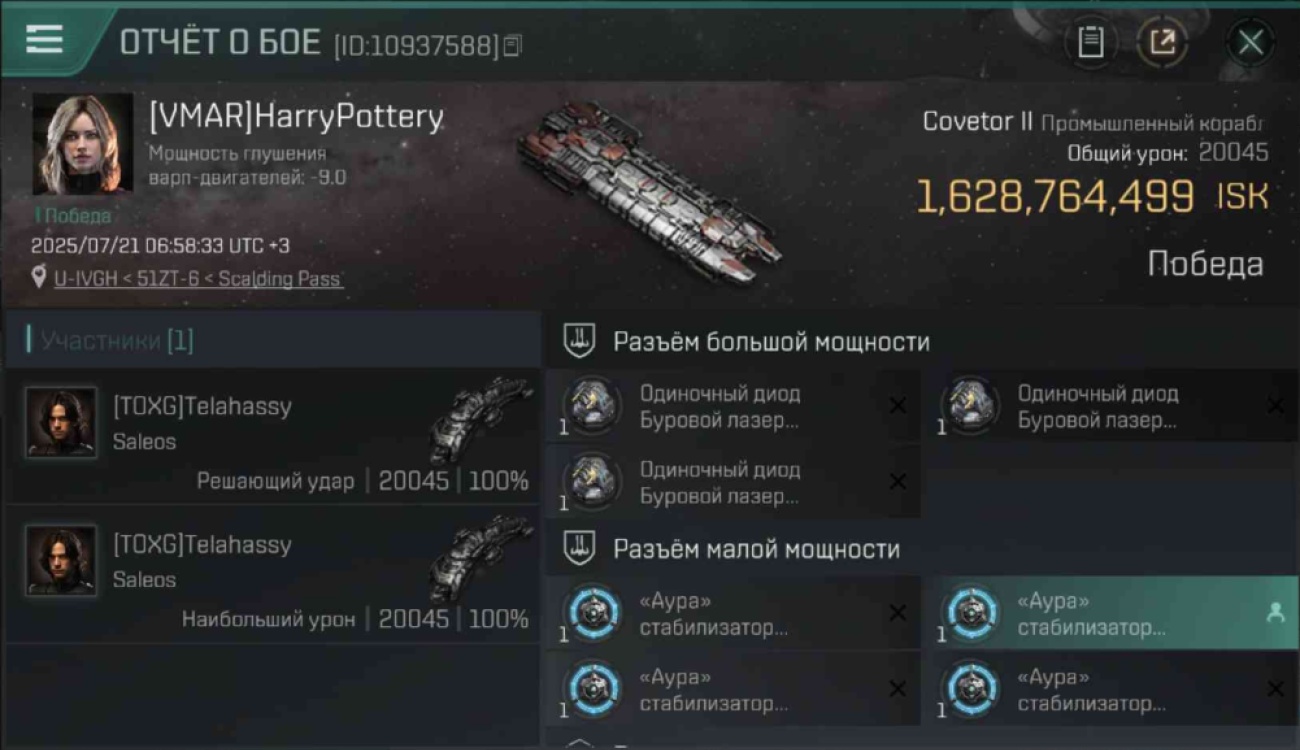Click highlighted «Аура» стабилизатор with person icon

1115,614
